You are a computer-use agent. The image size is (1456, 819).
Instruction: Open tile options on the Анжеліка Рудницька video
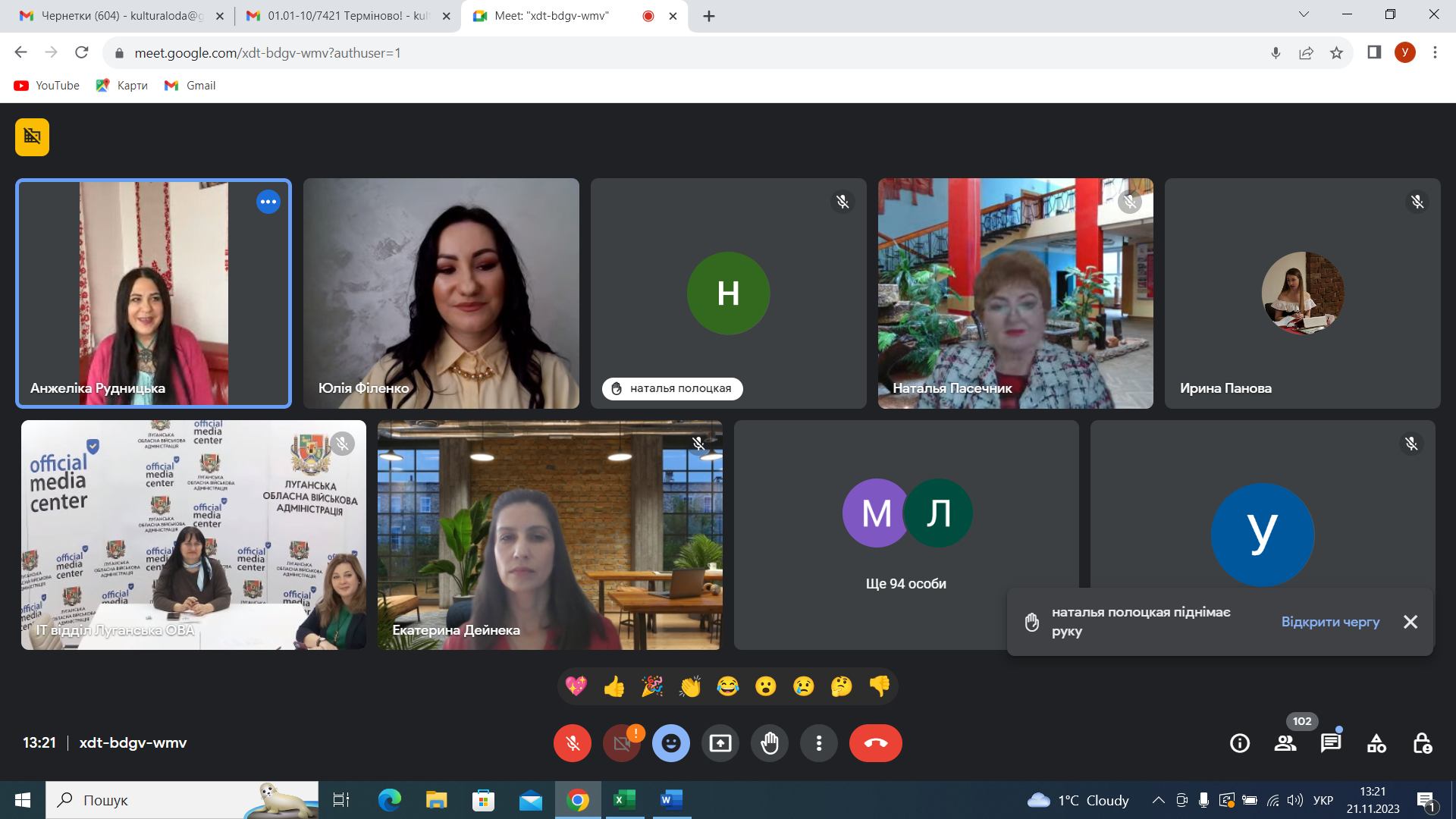(x=268, y=202)
